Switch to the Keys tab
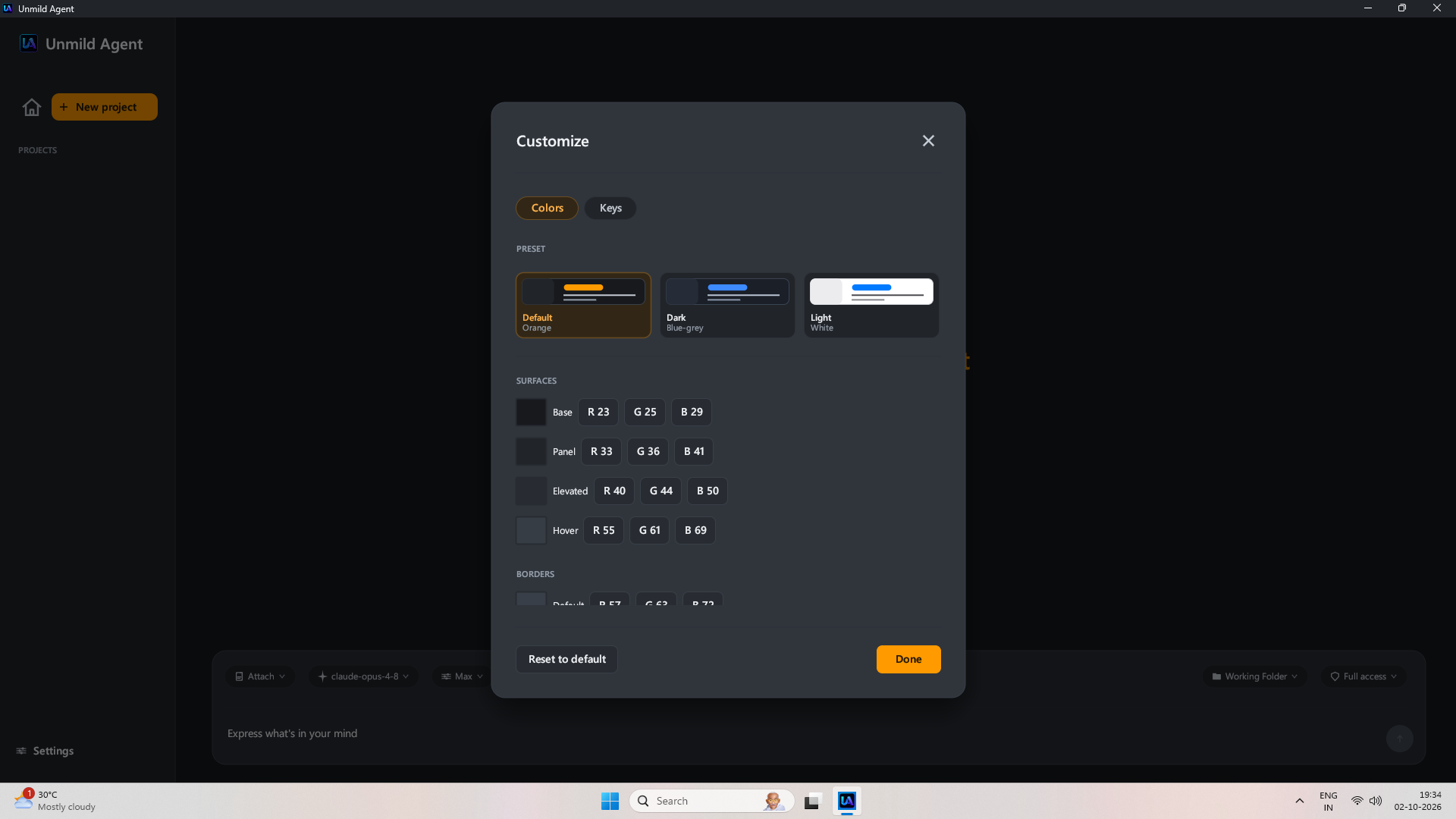Screen dimensions: 1456x819 click(610, 208)
